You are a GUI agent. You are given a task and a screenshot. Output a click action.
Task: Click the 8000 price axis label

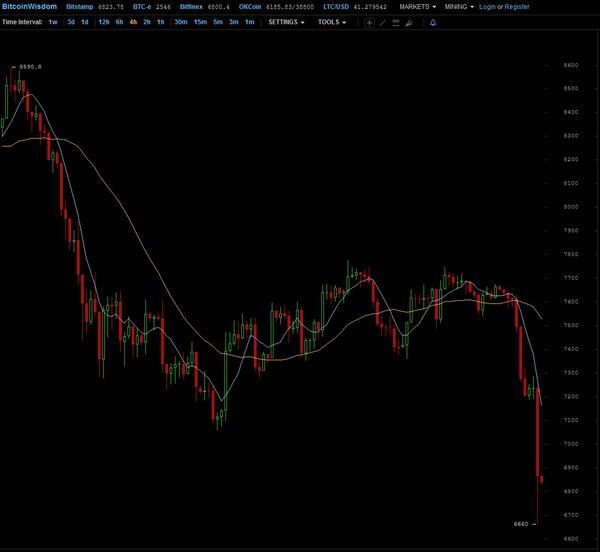point(571,207)
